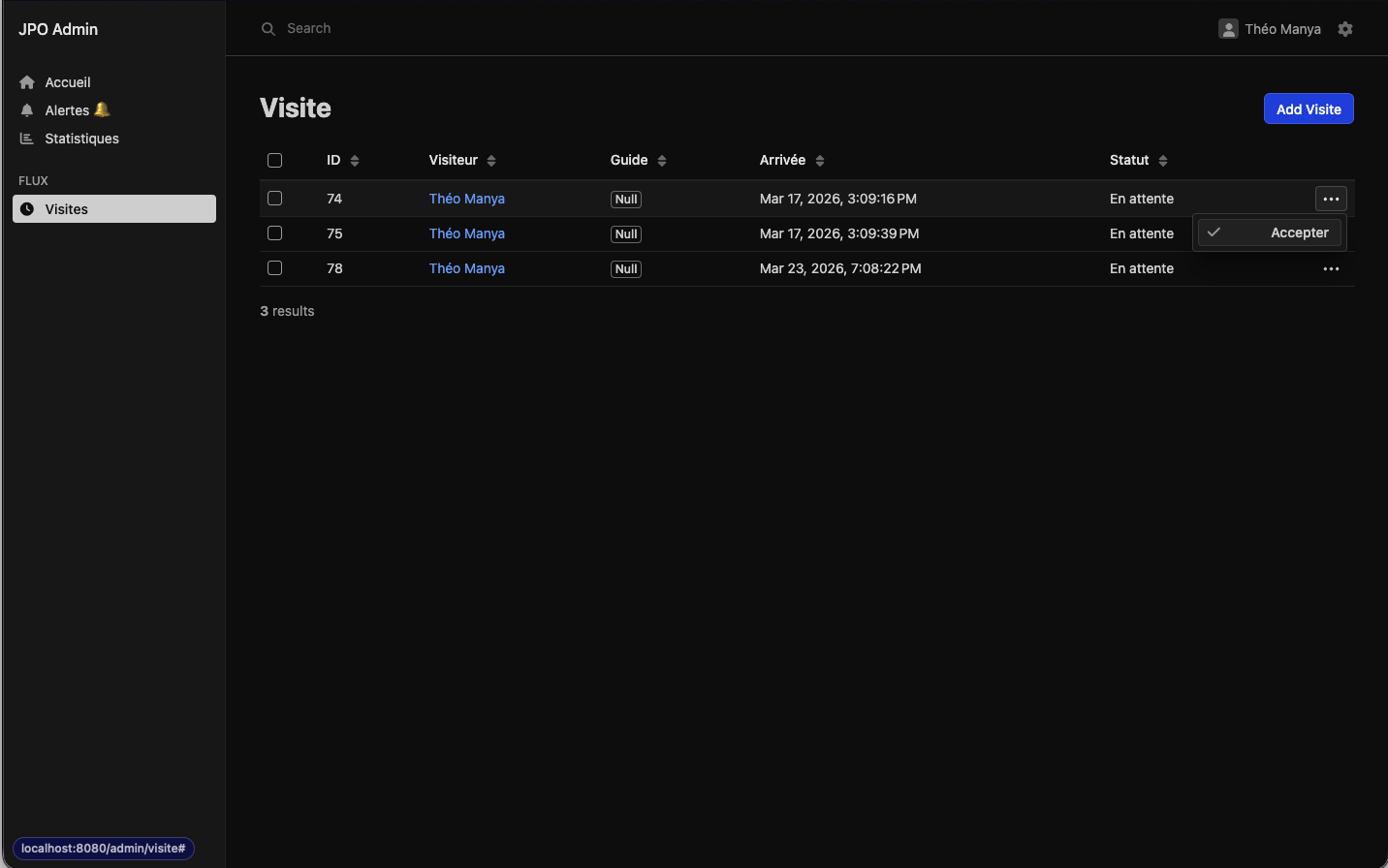
Task: Open Accueil via the home icon
Action: pyautogui.click(x=27, y=82)
